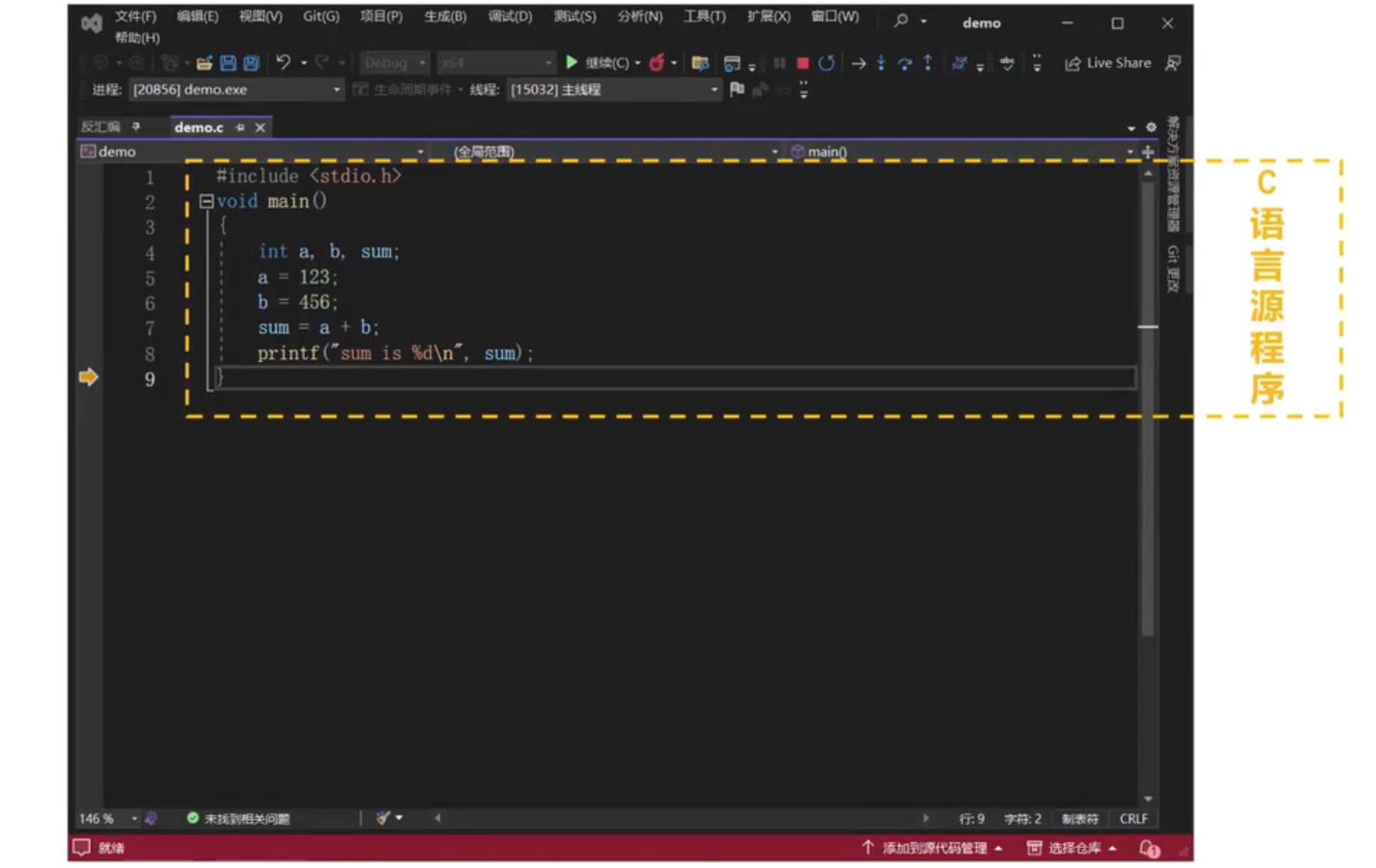
Task: Click the notifications bell in status bar
Action: coord(1148,848)
